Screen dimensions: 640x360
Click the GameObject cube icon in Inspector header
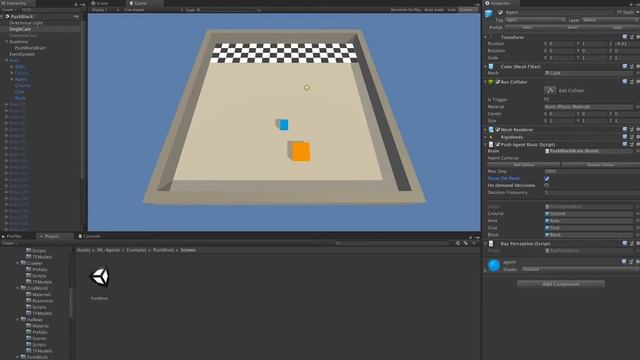(x=489, y=13)
